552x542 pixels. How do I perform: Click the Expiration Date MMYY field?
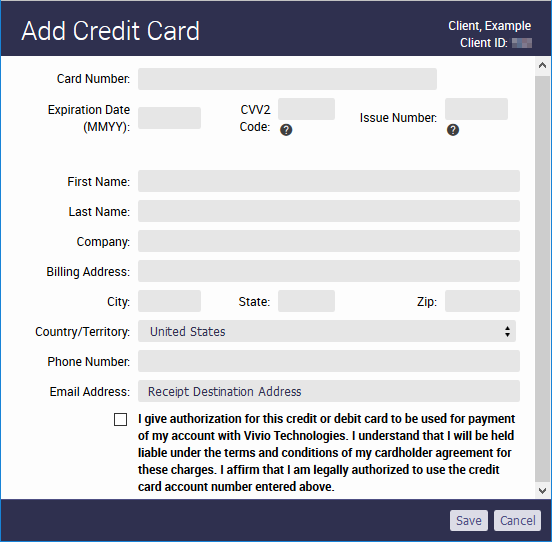point(169,118)
